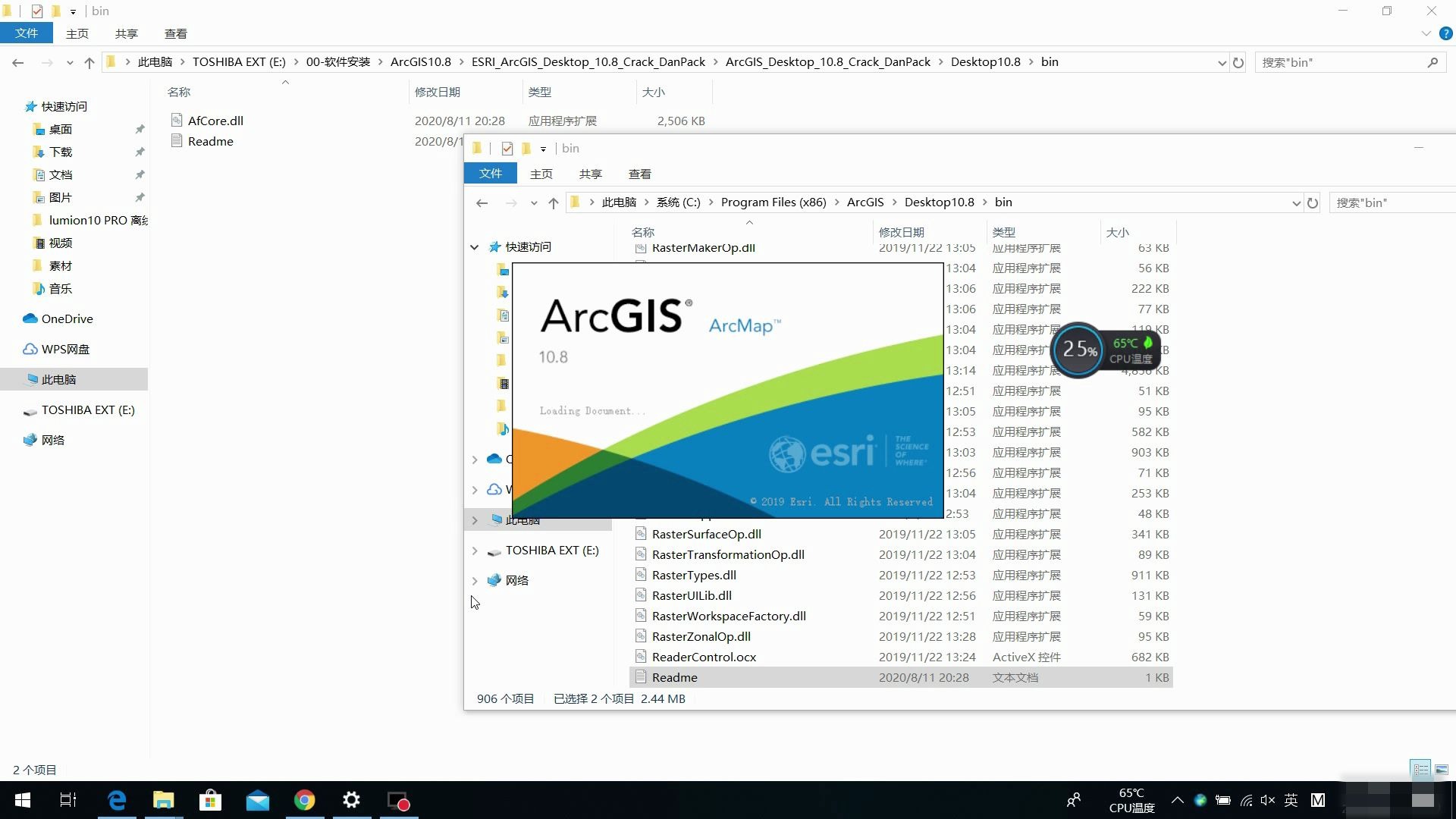
Task: Go up one level in the front bin window
Action: [x=554, y=202]
